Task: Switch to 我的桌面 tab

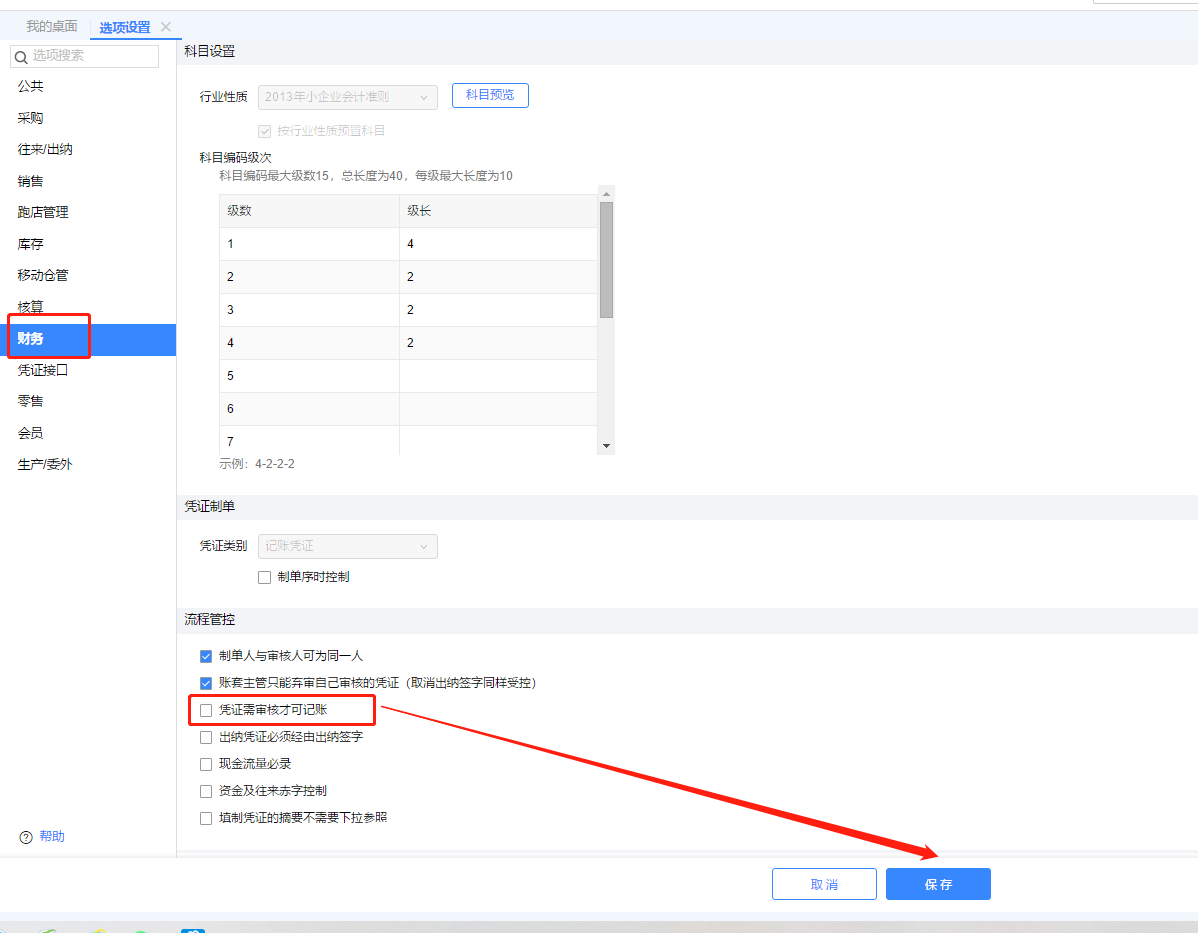Action: click(x=51, y=27)
